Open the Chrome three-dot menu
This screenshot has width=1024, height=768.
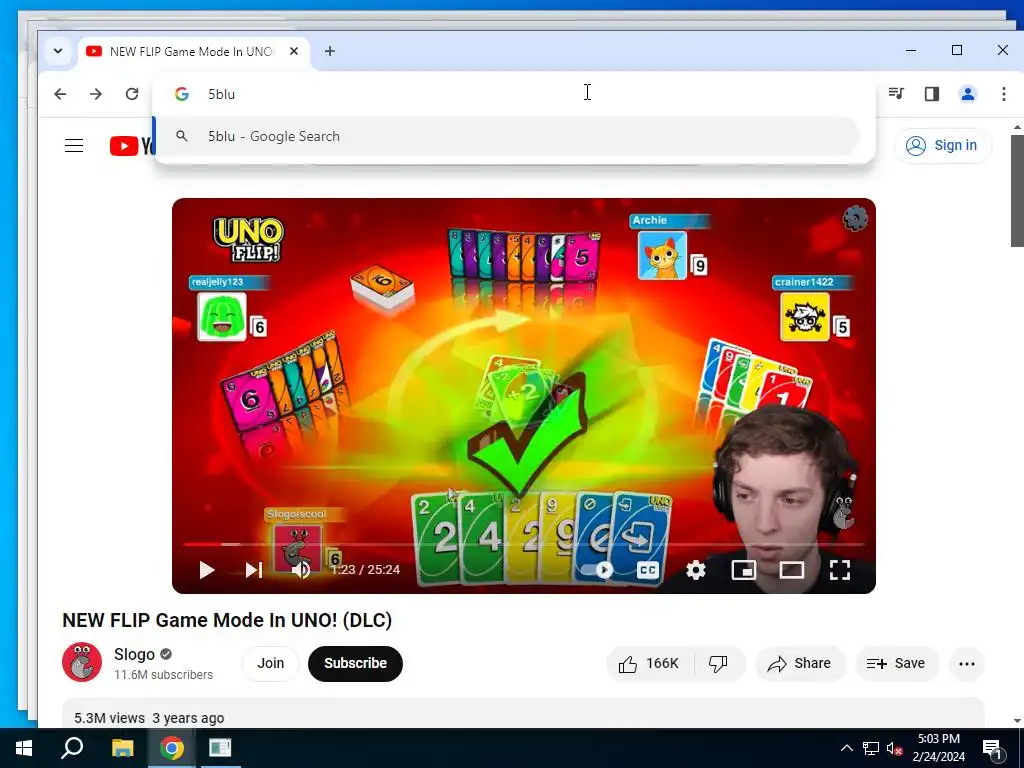pyautogui.click(x=1004, y=94)
